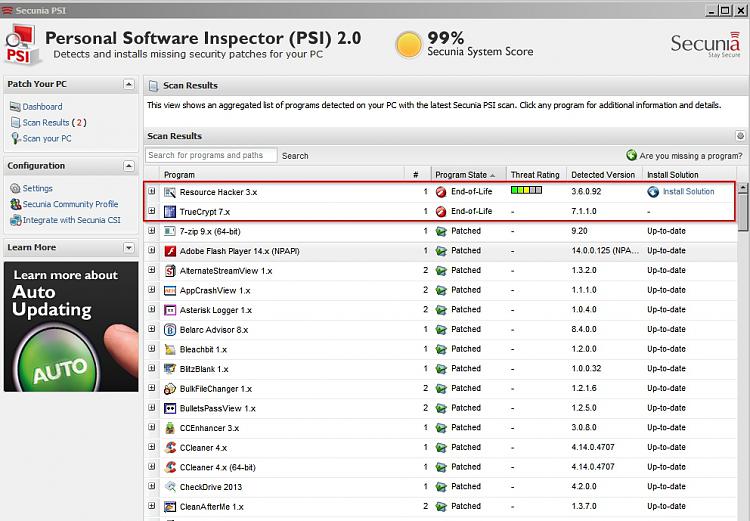The height and width of the screenshot is (521, 750).
Task: Click the BulkFileChanger program icon
Action: [x=170, y=388]
